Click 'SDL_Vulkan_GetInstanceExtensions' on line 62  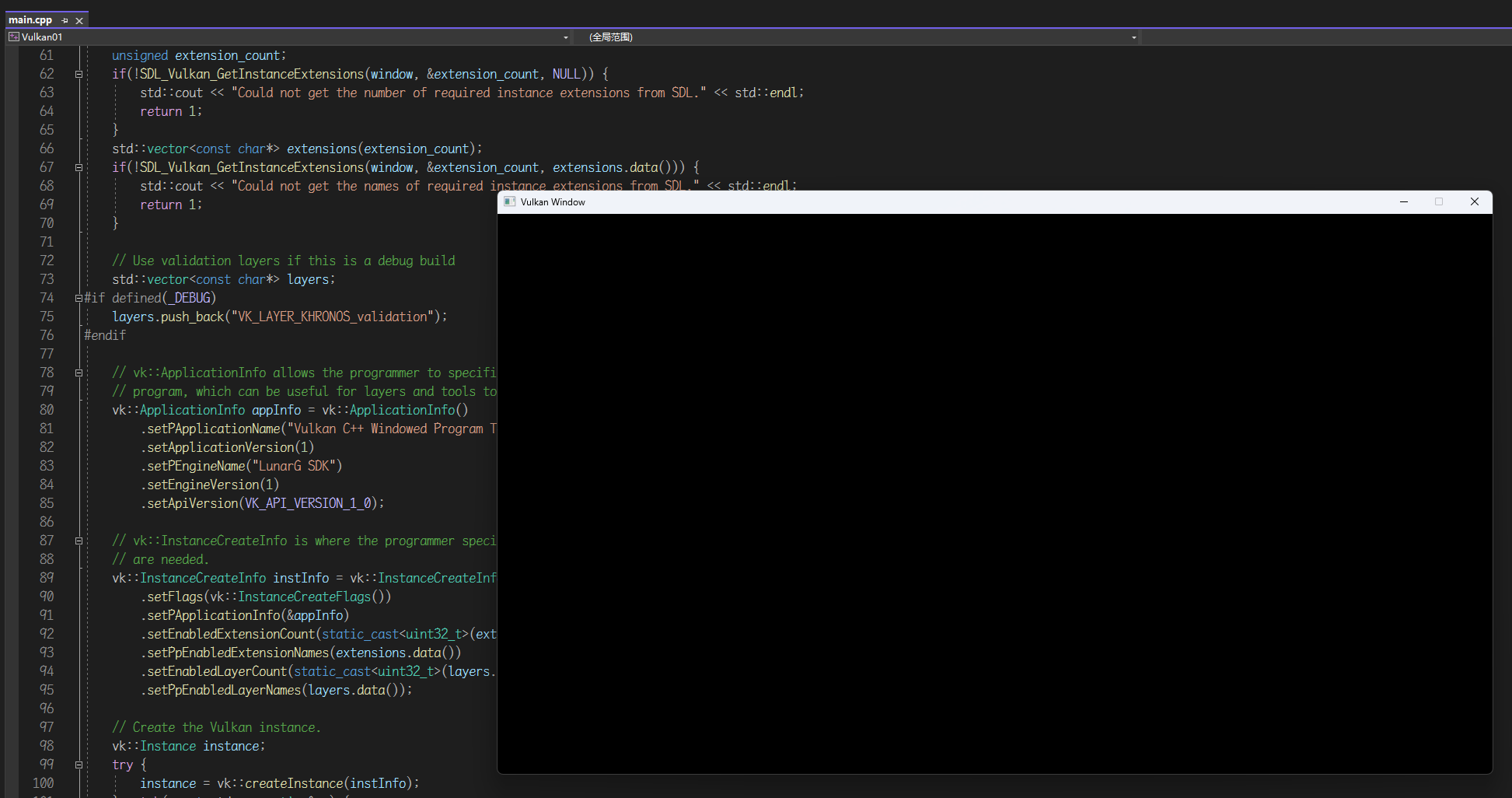point(252,75)
